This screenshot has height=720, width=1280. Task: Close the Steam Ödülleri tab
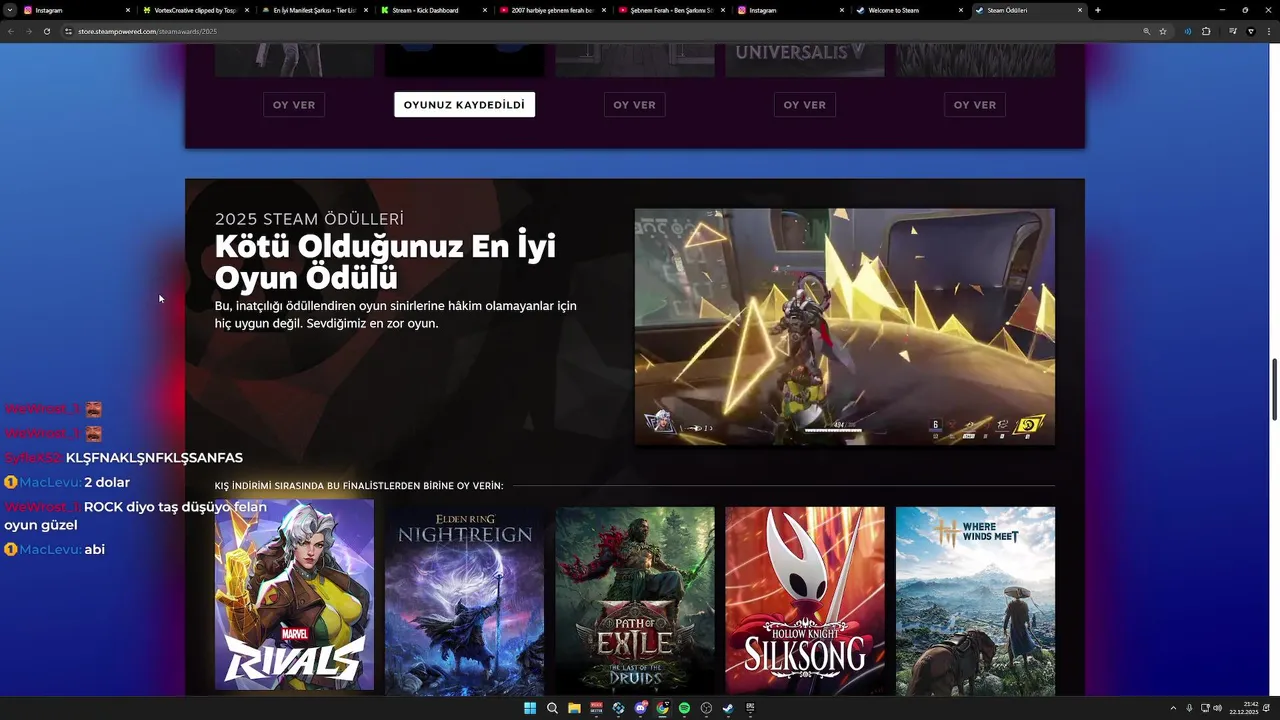point(1080,10)
